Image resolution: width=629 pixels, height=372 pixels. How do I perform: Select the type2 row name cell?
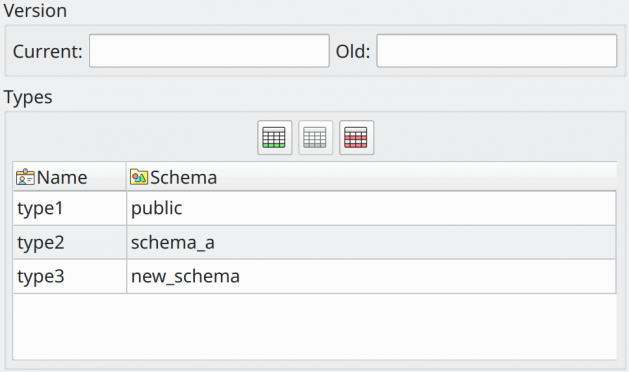point(70,242)
